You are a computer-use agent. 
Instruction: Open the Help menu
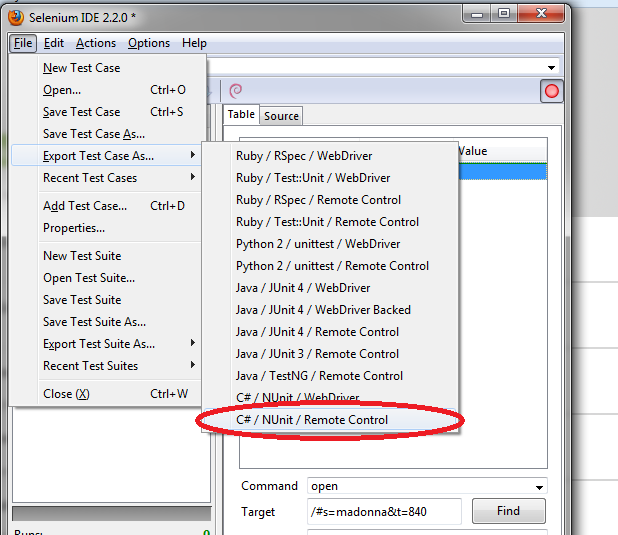click(194, 43)
